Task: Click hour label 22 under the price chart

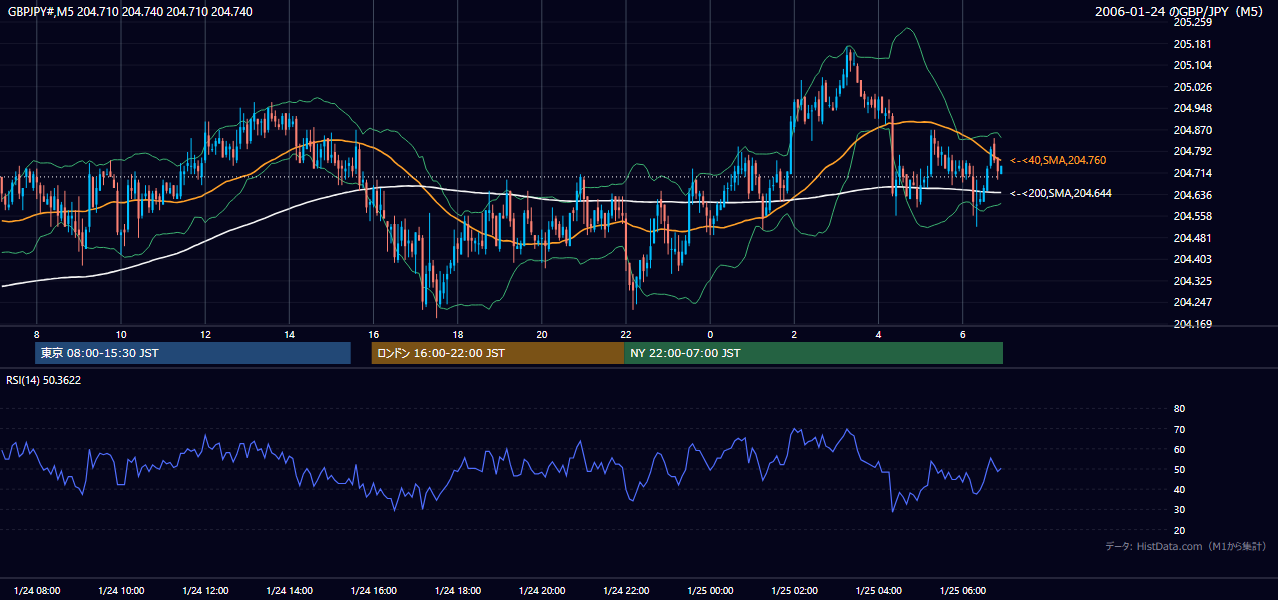Action: point(625,334)
